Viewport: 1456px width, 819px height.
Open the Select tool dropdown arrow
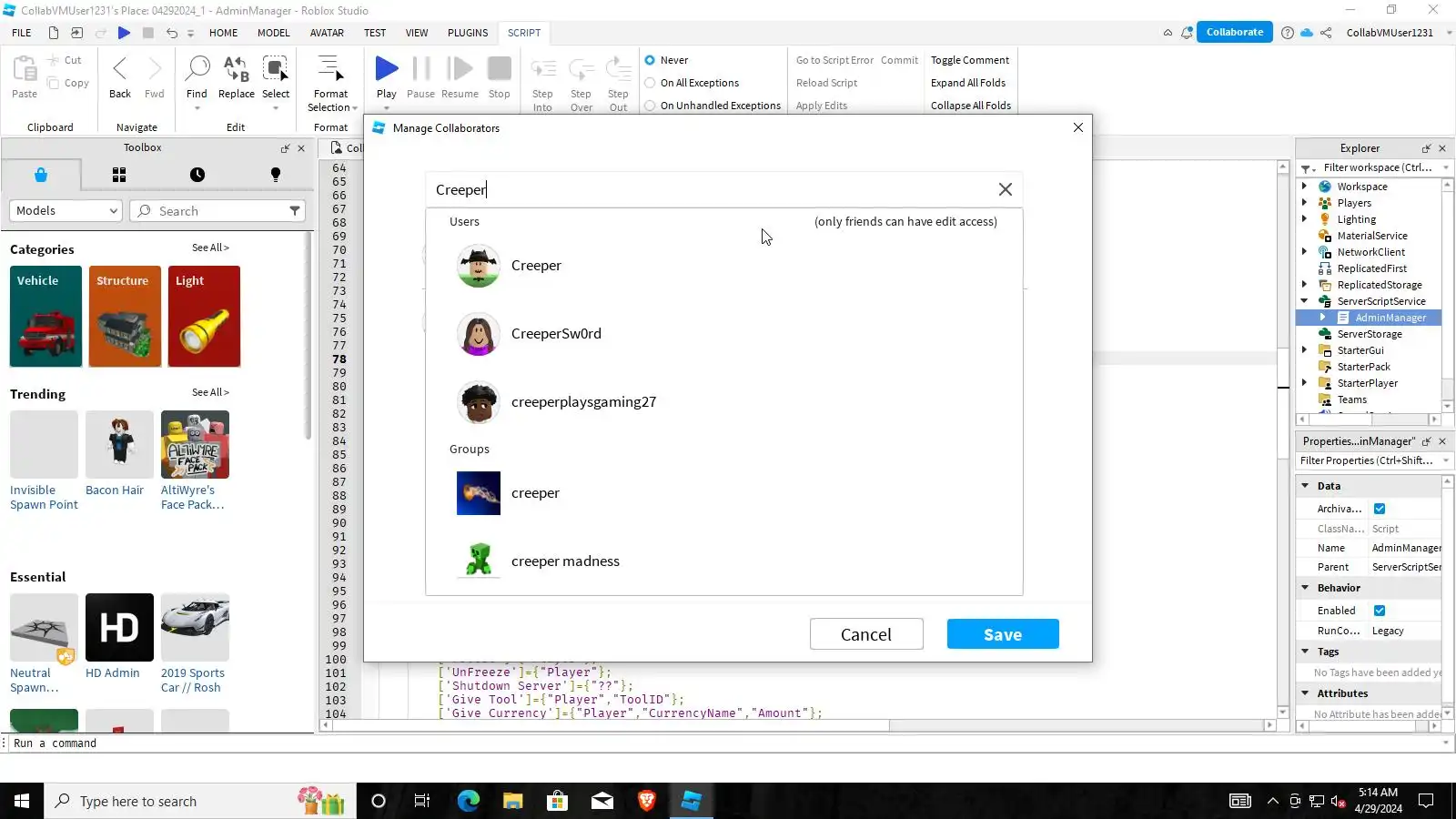click(x=276, y=108)
